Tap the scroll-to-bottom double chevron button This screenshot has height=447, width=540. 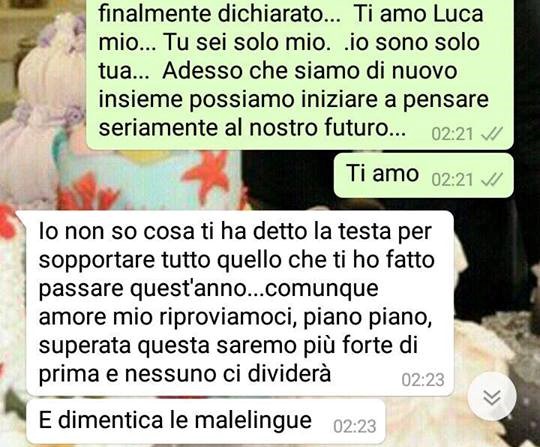click(x=492, y=397)
